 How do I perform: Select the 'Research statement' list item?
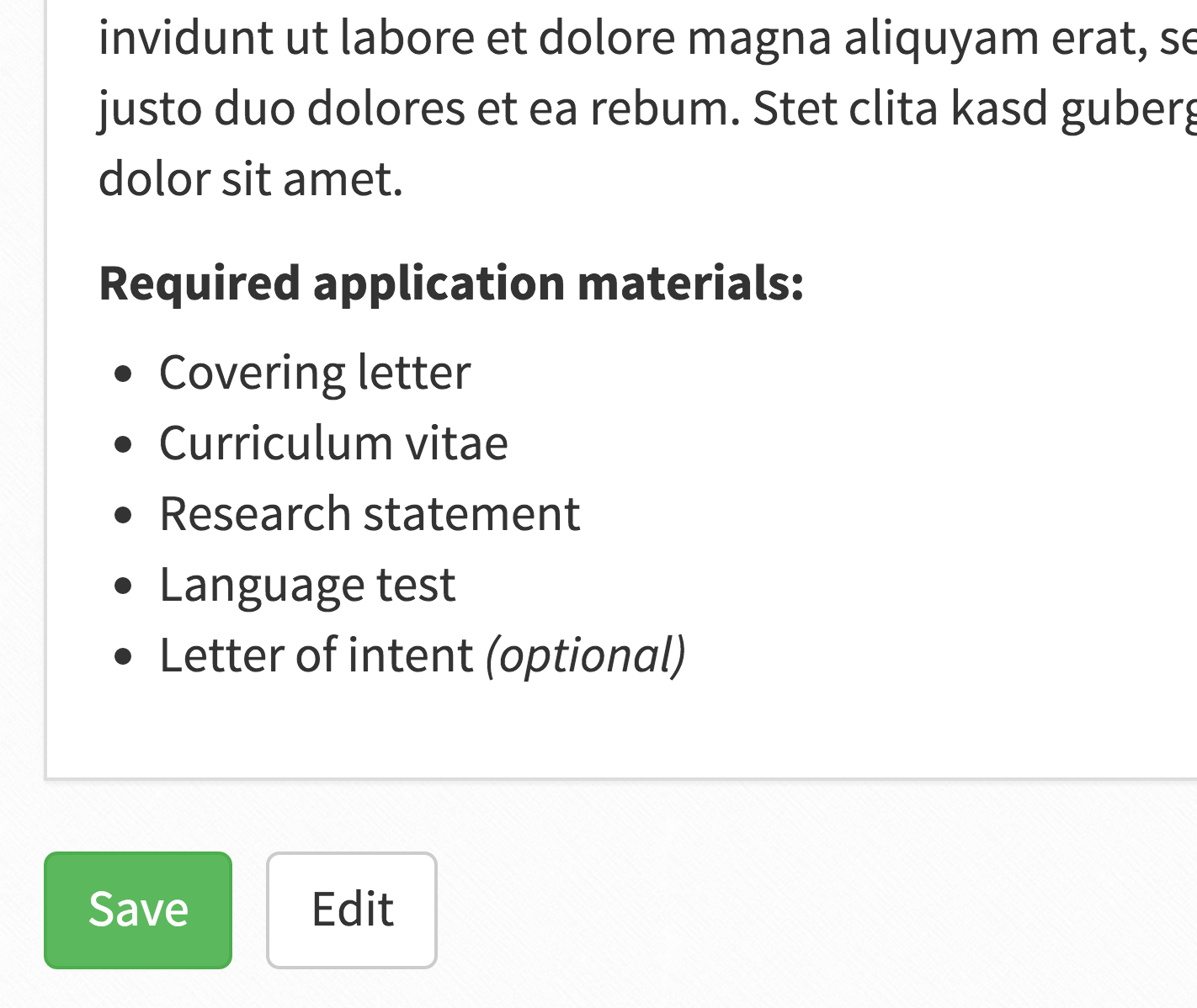pos(370,514)
